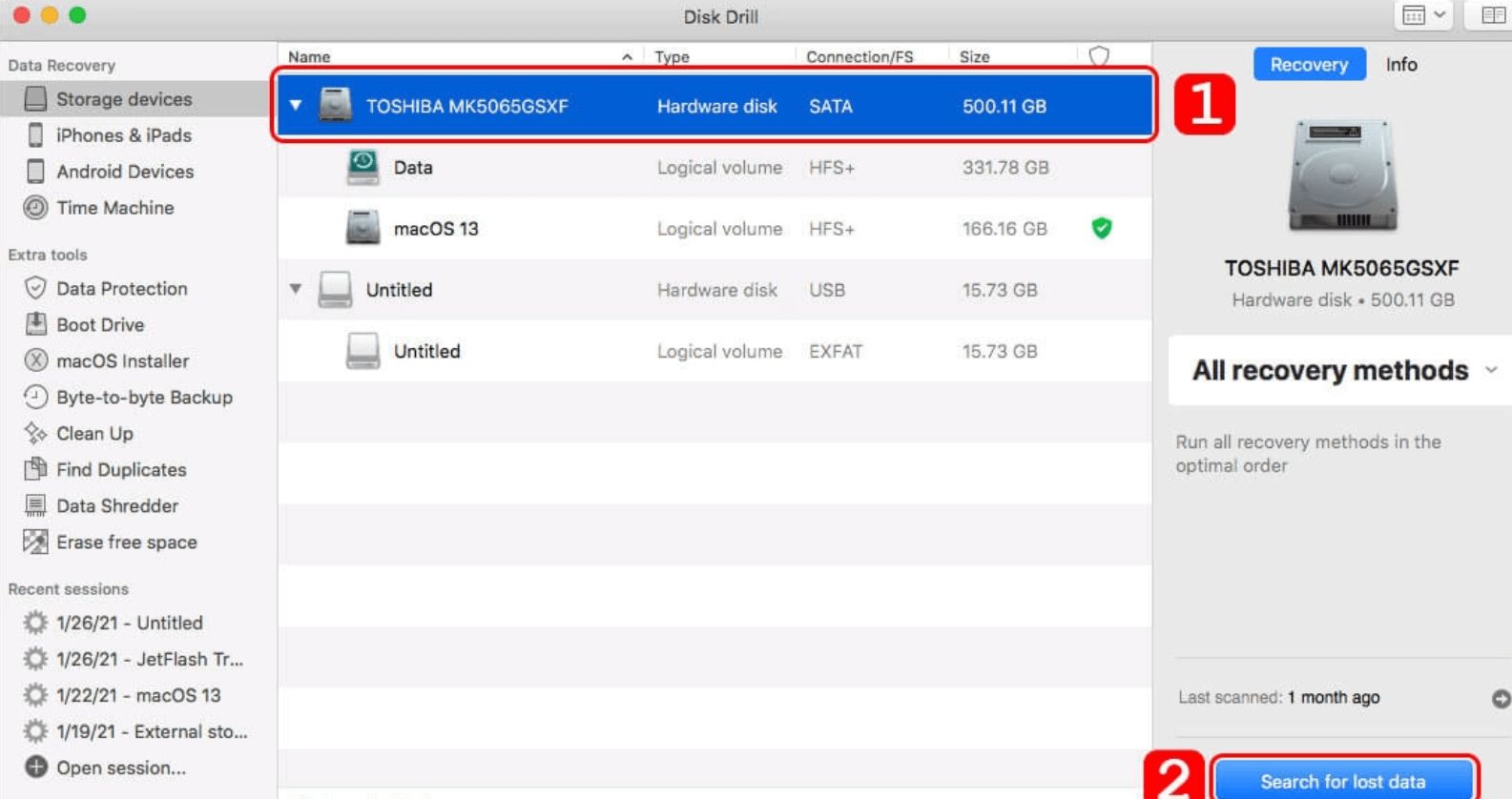The image size is (1512, 799).
Task: Load session 1/19/21 - External sto...
Action: point(151,732)
